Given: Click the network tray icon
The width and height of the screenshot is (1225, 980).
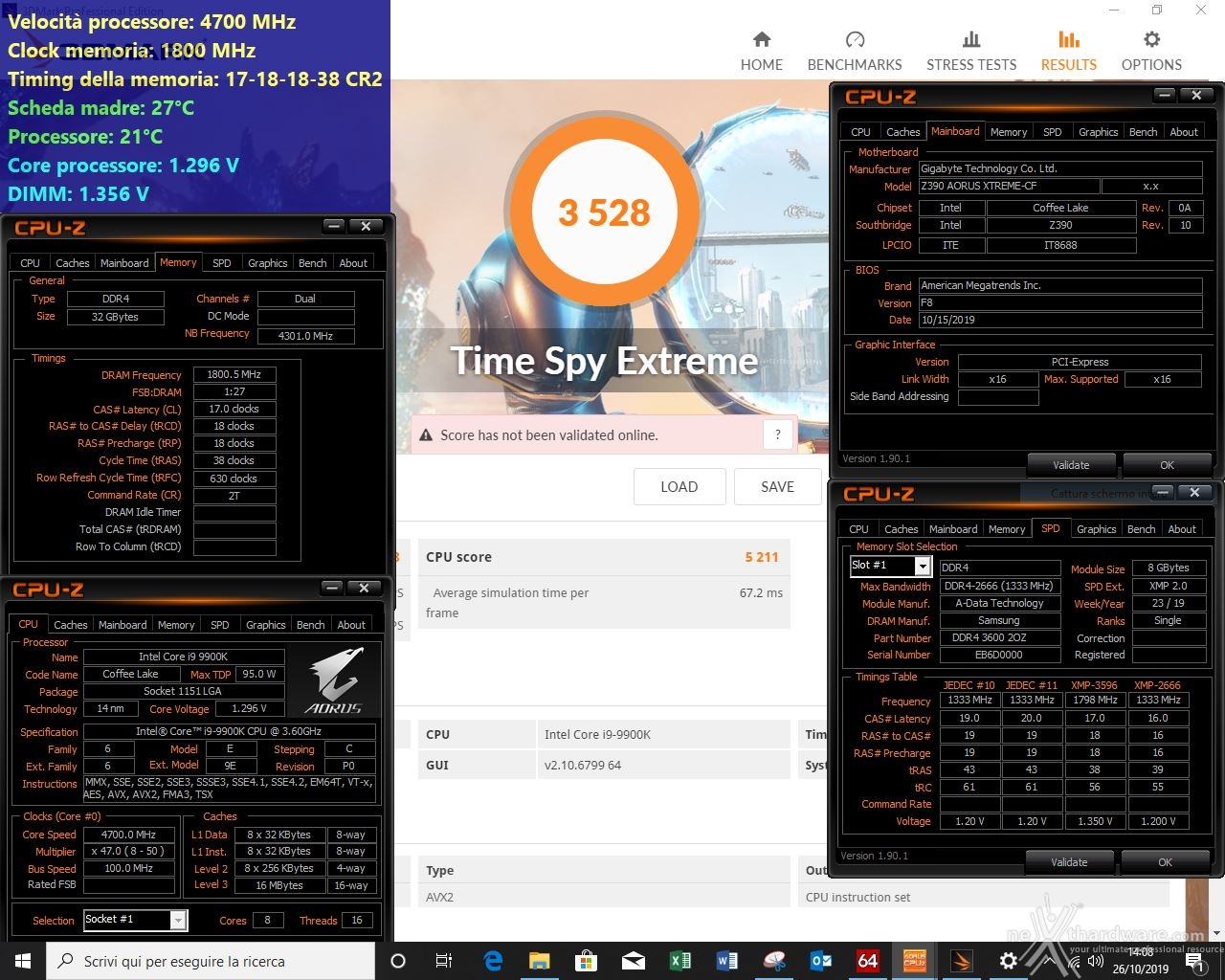Looking at the screenshot, I should (x=1075, y=961).
